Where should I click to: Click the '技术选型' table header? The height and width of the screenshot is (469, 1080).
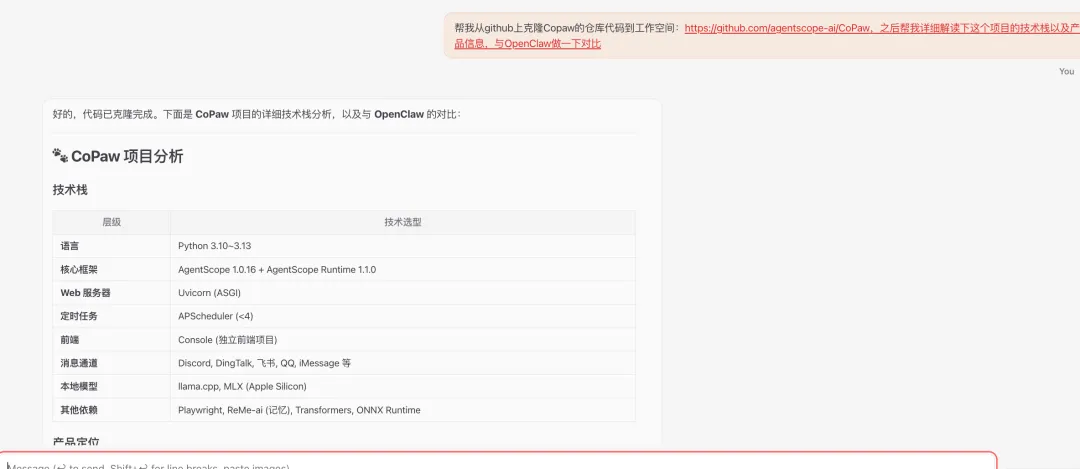(x=403, y=222)
